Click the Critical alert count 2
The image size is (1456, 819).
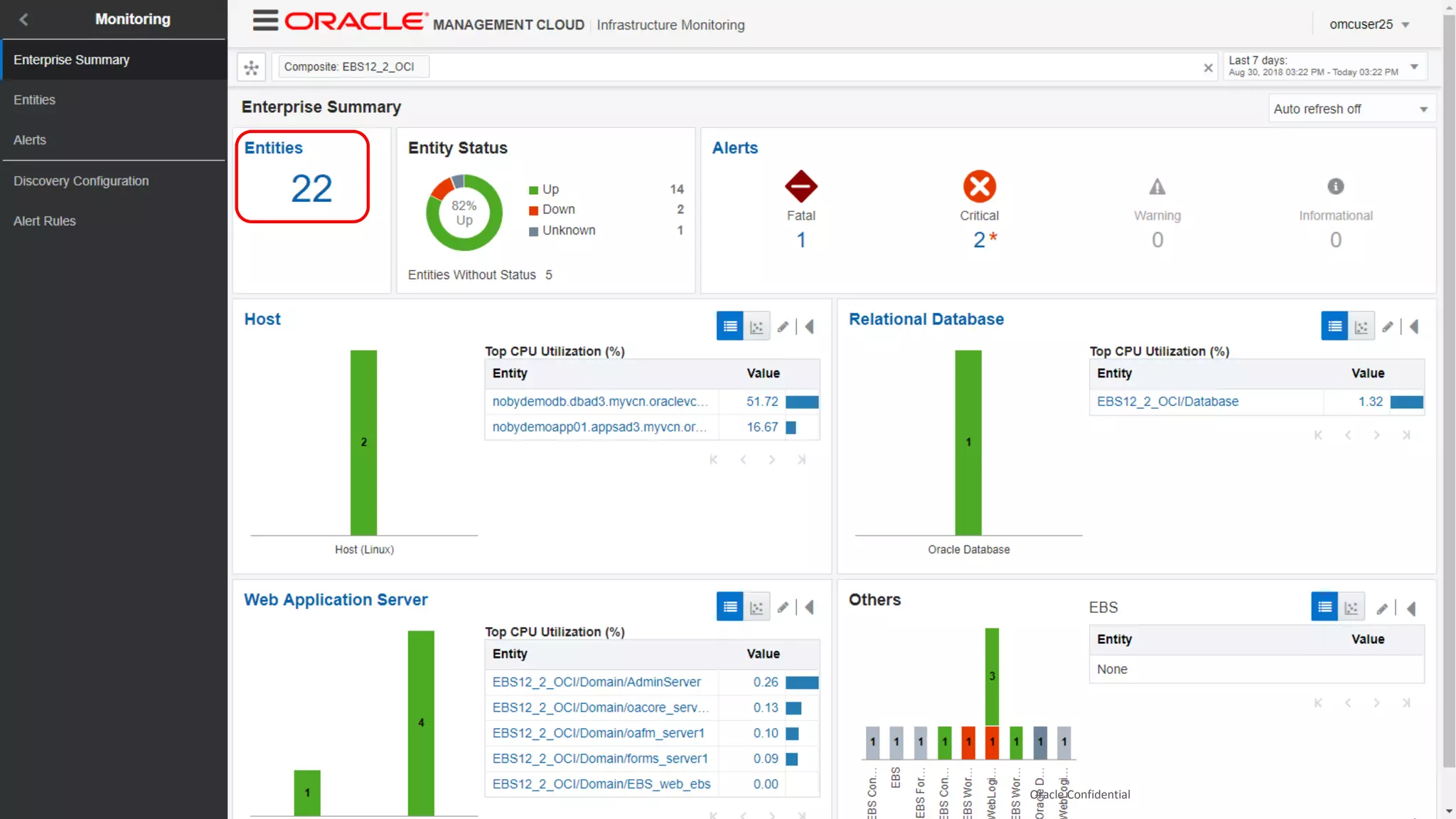coord(979,240)
